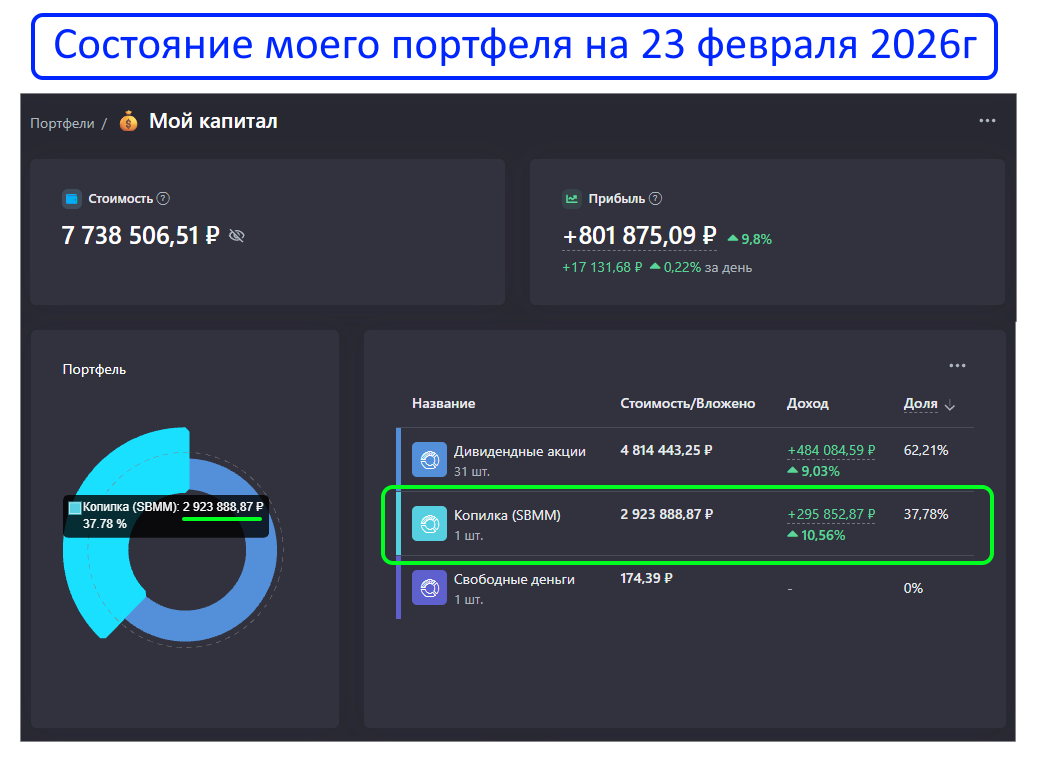Open the Доля column sort dropdown
The width and height of the screenshot is (1040, 766).
click(x=948, y=404)
